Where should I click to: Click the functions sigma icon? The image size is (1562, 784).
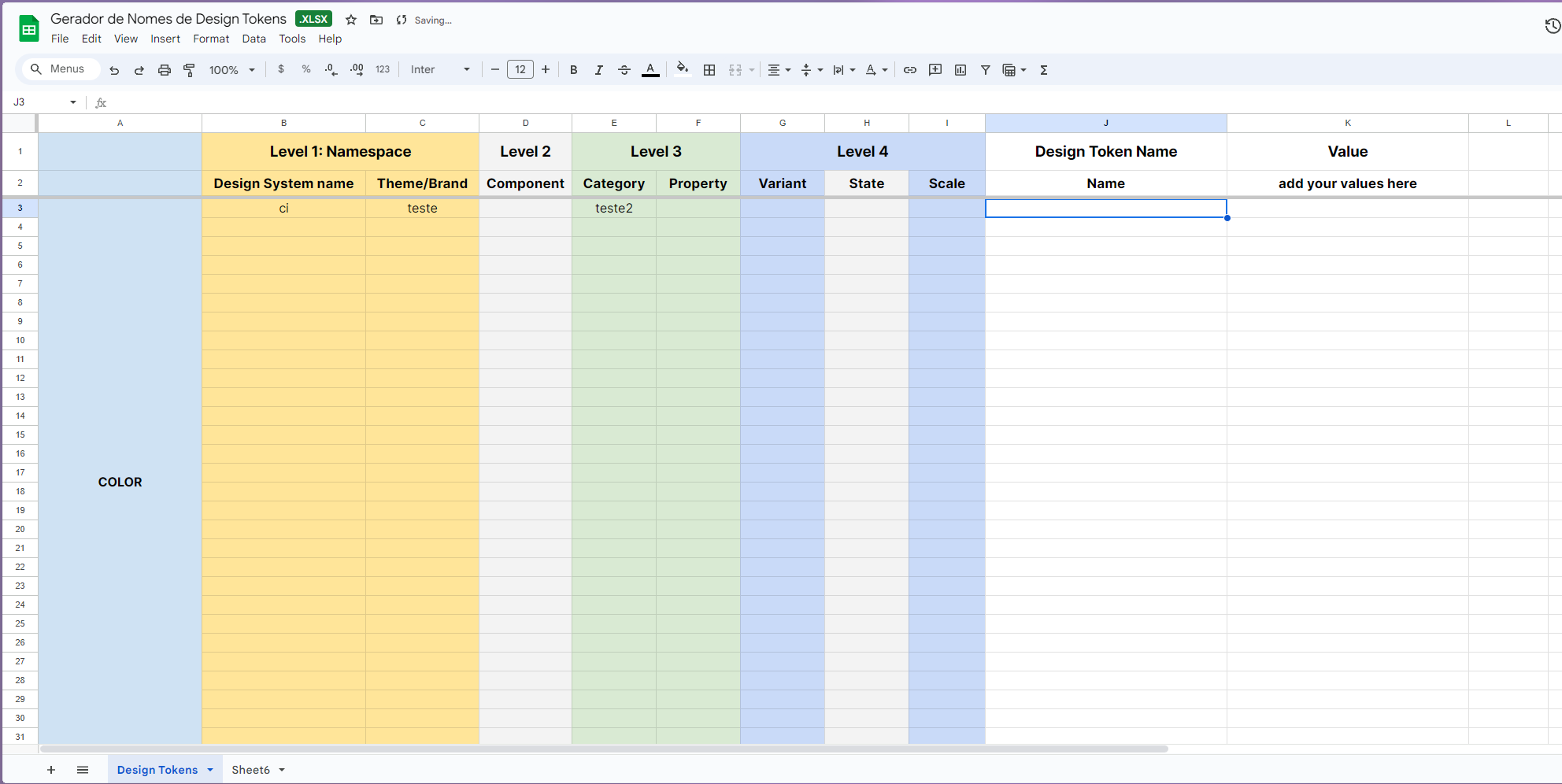coord(1044,70)
